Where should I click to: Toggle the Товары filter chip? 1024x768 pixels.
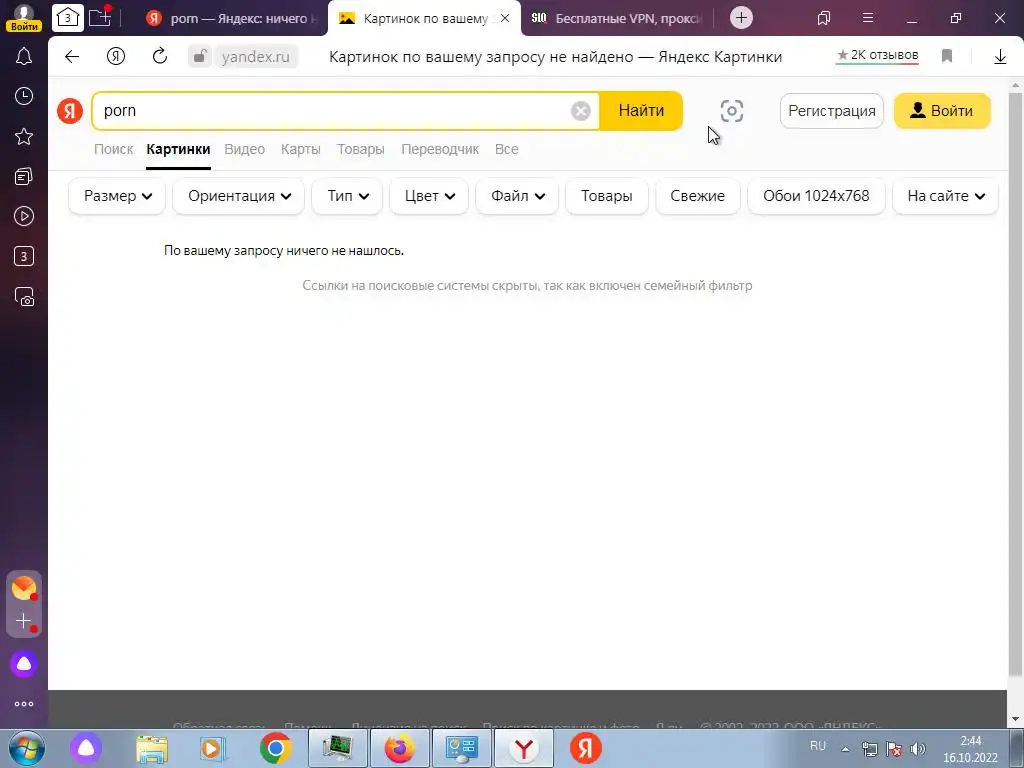[607, 196]
